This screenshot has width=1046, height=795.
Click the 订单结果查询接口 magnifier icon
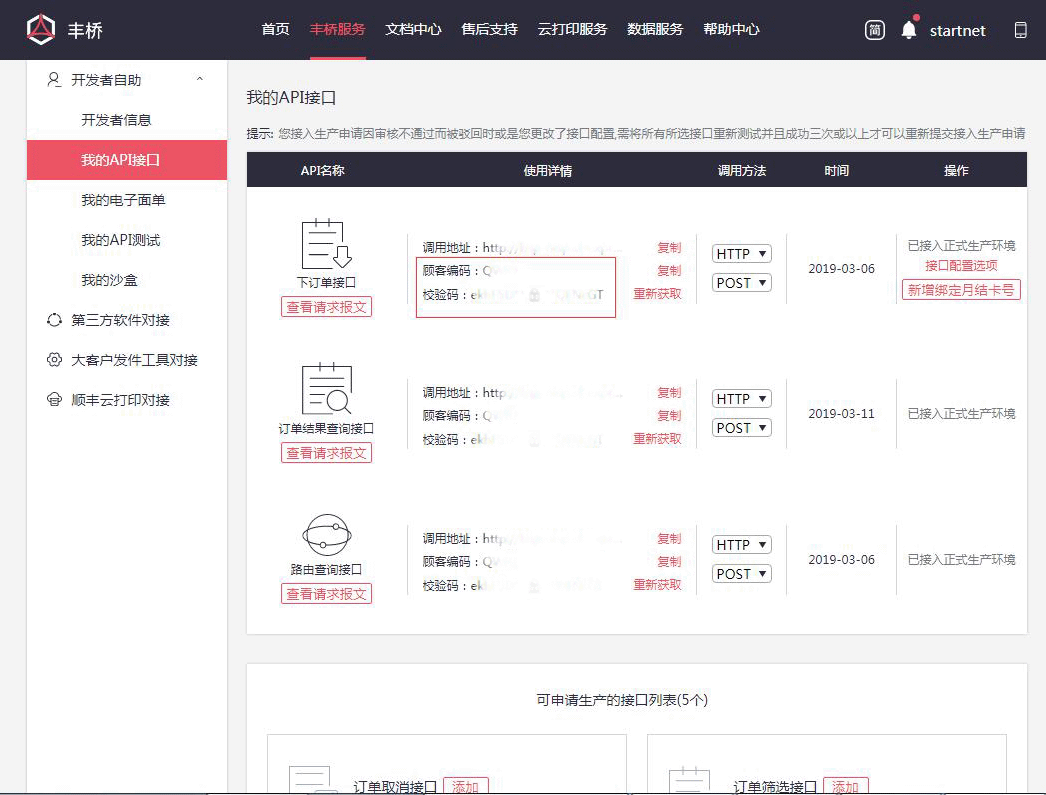pos(326,389)
